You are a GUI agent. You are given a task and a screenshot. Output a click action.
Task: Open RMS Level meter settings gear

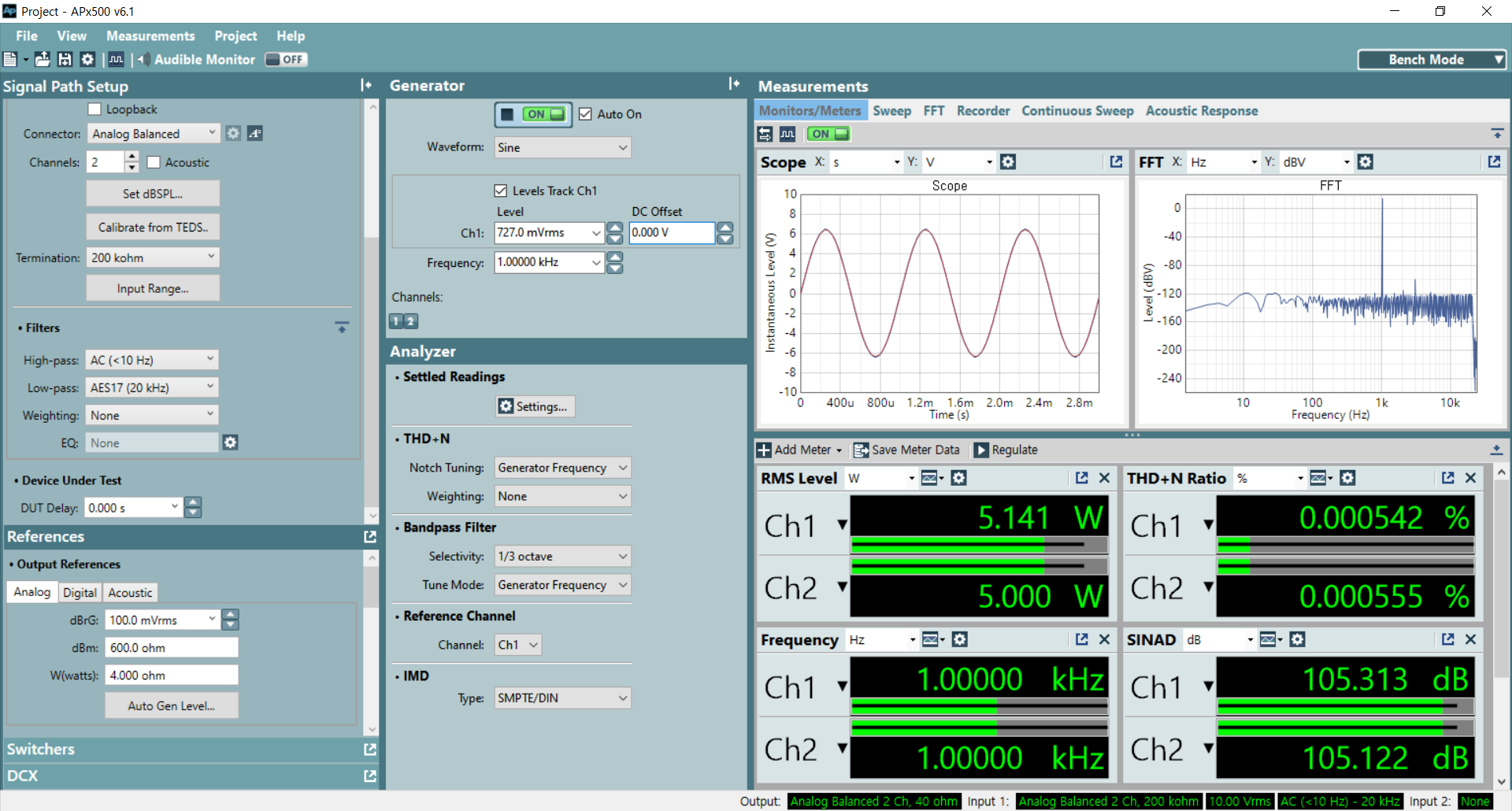tap(958, 478)
